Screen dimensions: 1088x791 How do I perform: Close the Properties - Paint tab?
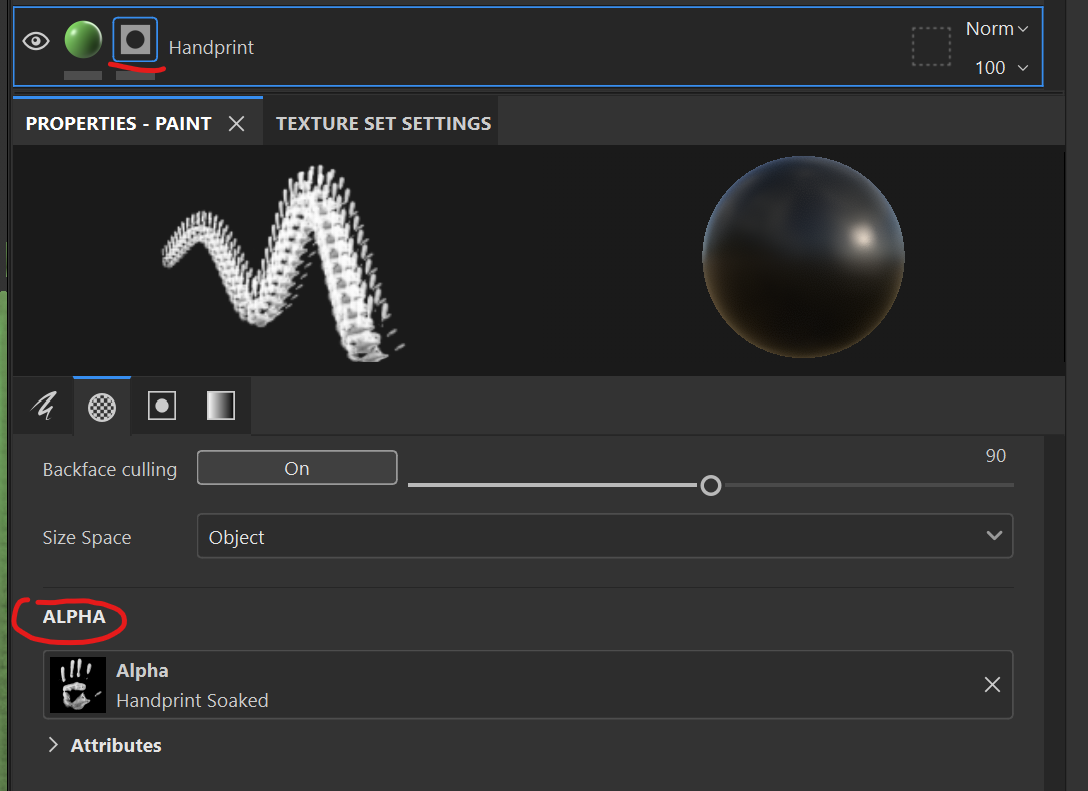click(237, 124)
